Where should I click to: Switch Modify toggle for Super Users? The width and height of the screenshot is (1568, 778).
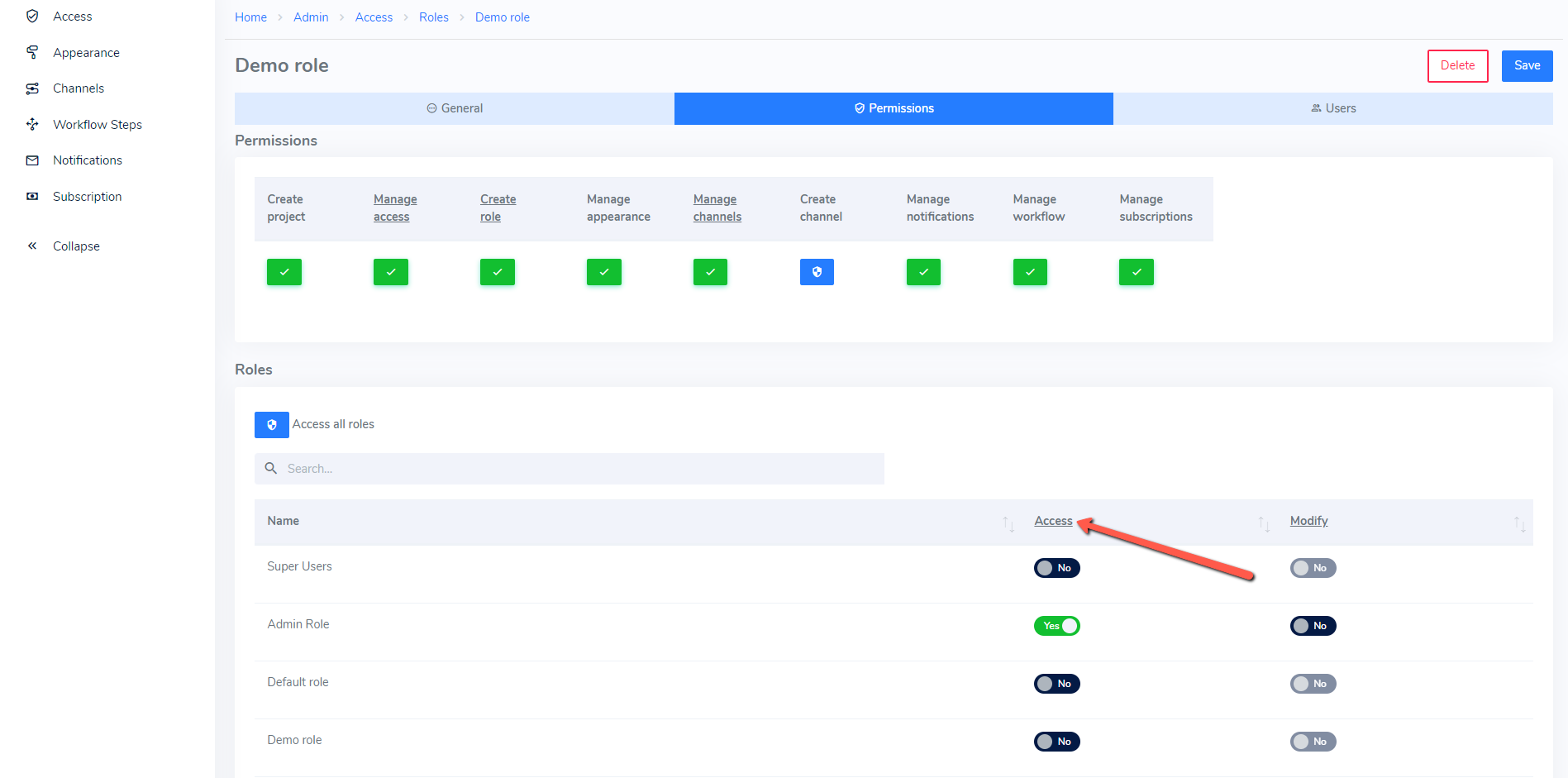(x=1313, y=568)
